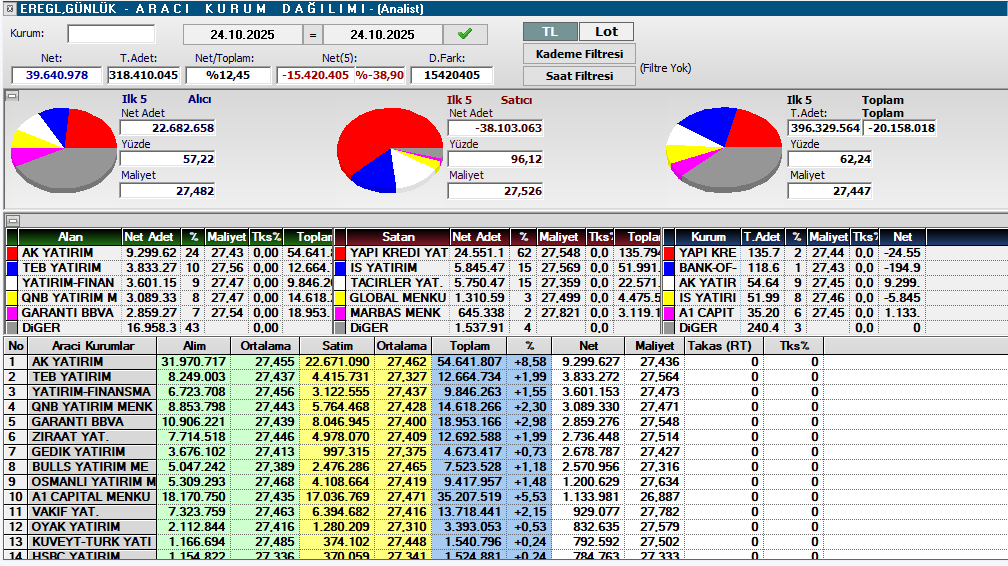Open Saat Filtresi
The width and height of the screenshot is (1008, 566).
(x=579, y=76)
